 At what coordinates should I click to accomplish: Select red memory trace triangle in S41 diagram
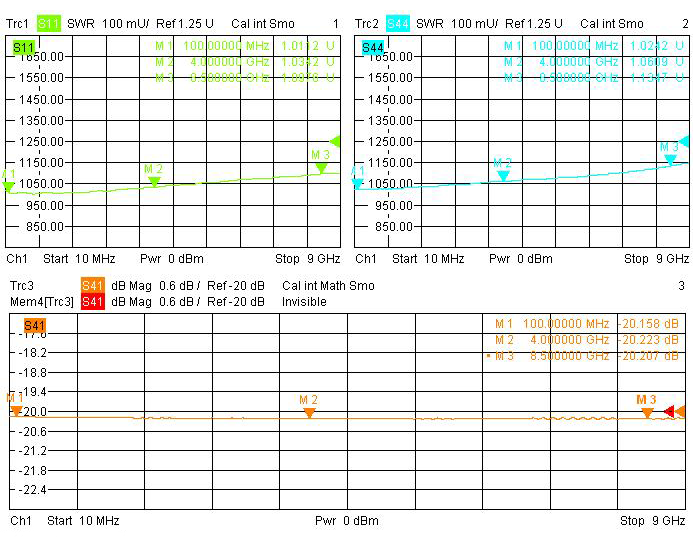click(669, 411)
